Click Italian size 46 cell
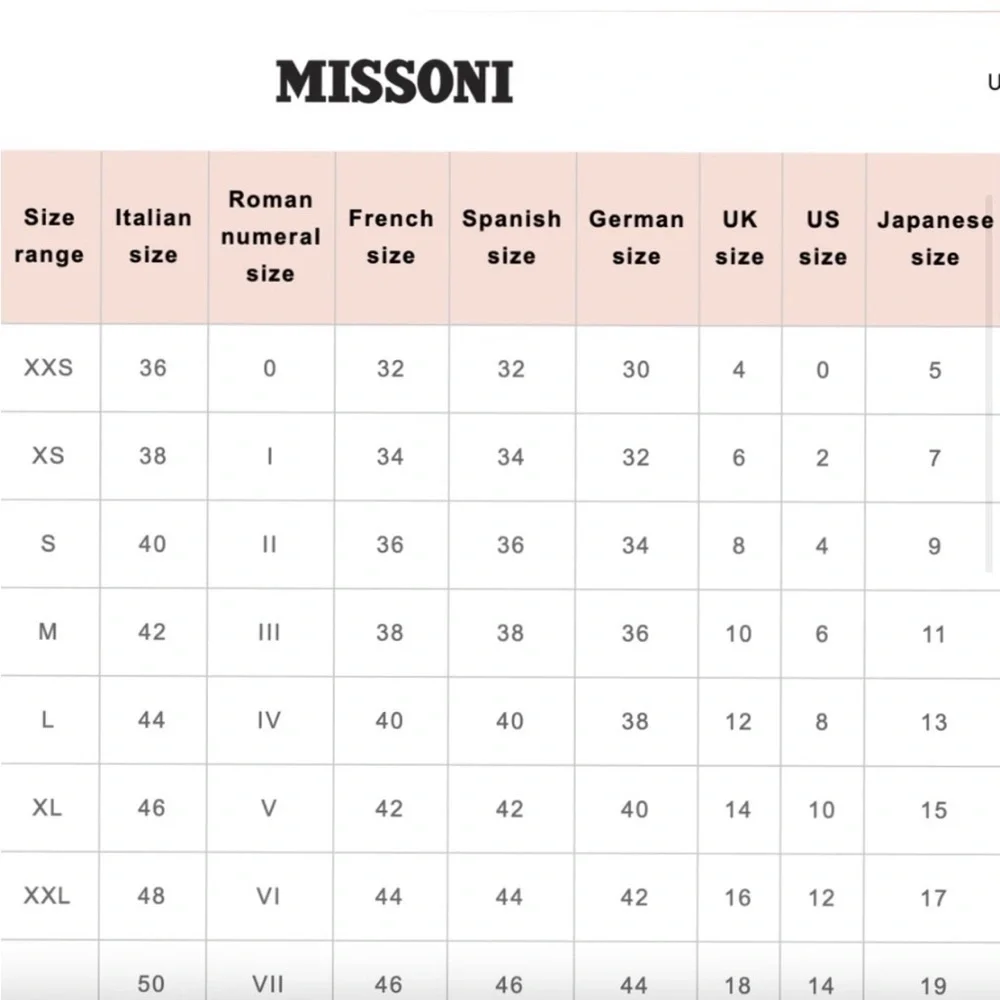 [x=152, y=808]
